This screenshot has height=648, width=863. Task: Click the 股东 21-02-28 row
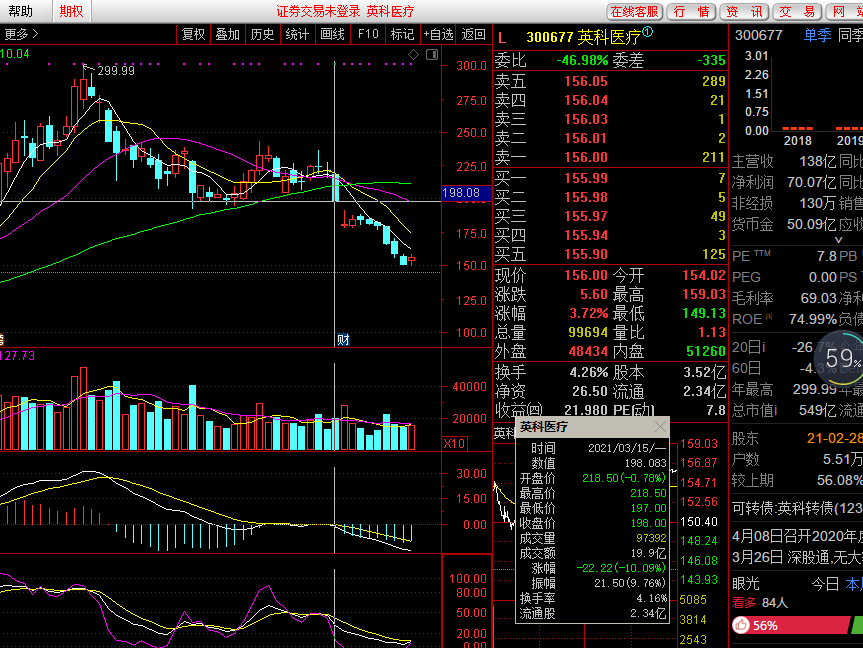point(797,438)
